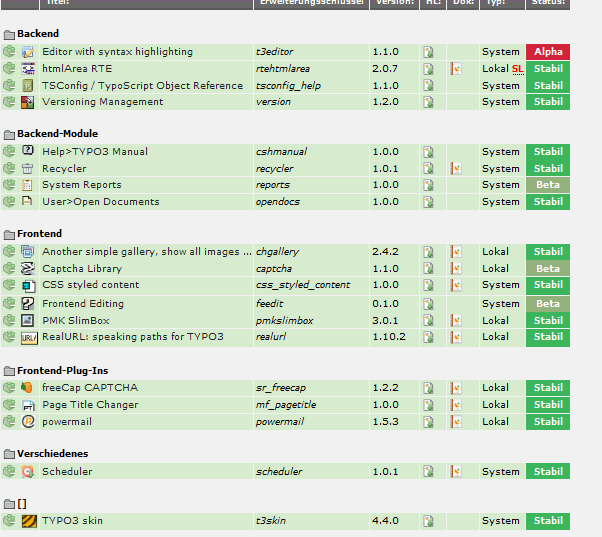Image resolution: width=602 pixels, height=537 pixels.
Task: Click the Frontend category folder icon
Action: point(9,234)
